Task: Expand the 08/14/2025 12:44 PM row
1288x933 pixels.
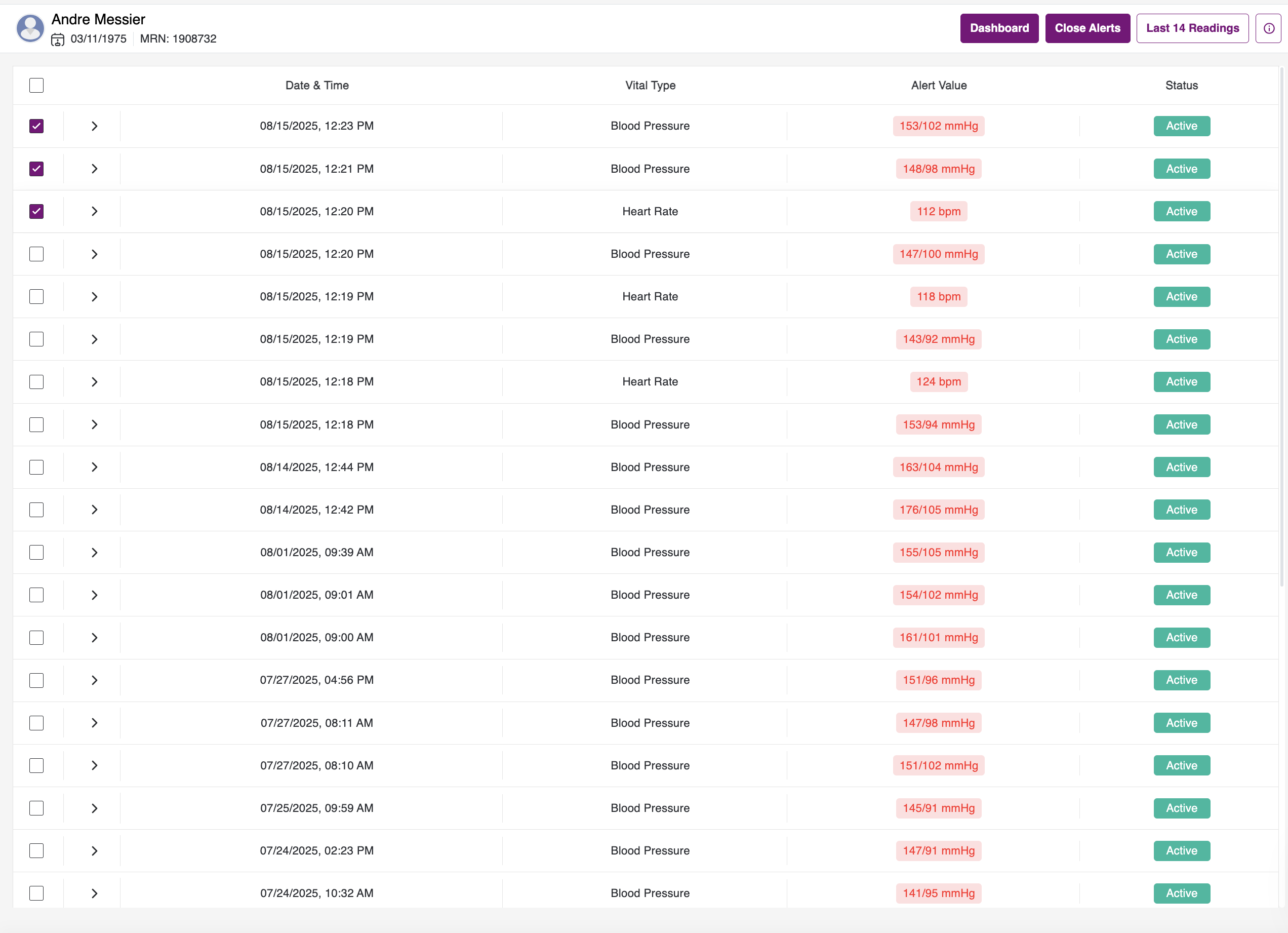Action: pyautogui.click(x=94, y=467)
